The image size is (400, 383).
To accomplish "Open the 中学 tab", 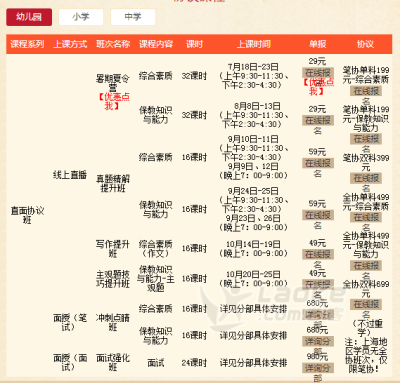I will point(133,17).
